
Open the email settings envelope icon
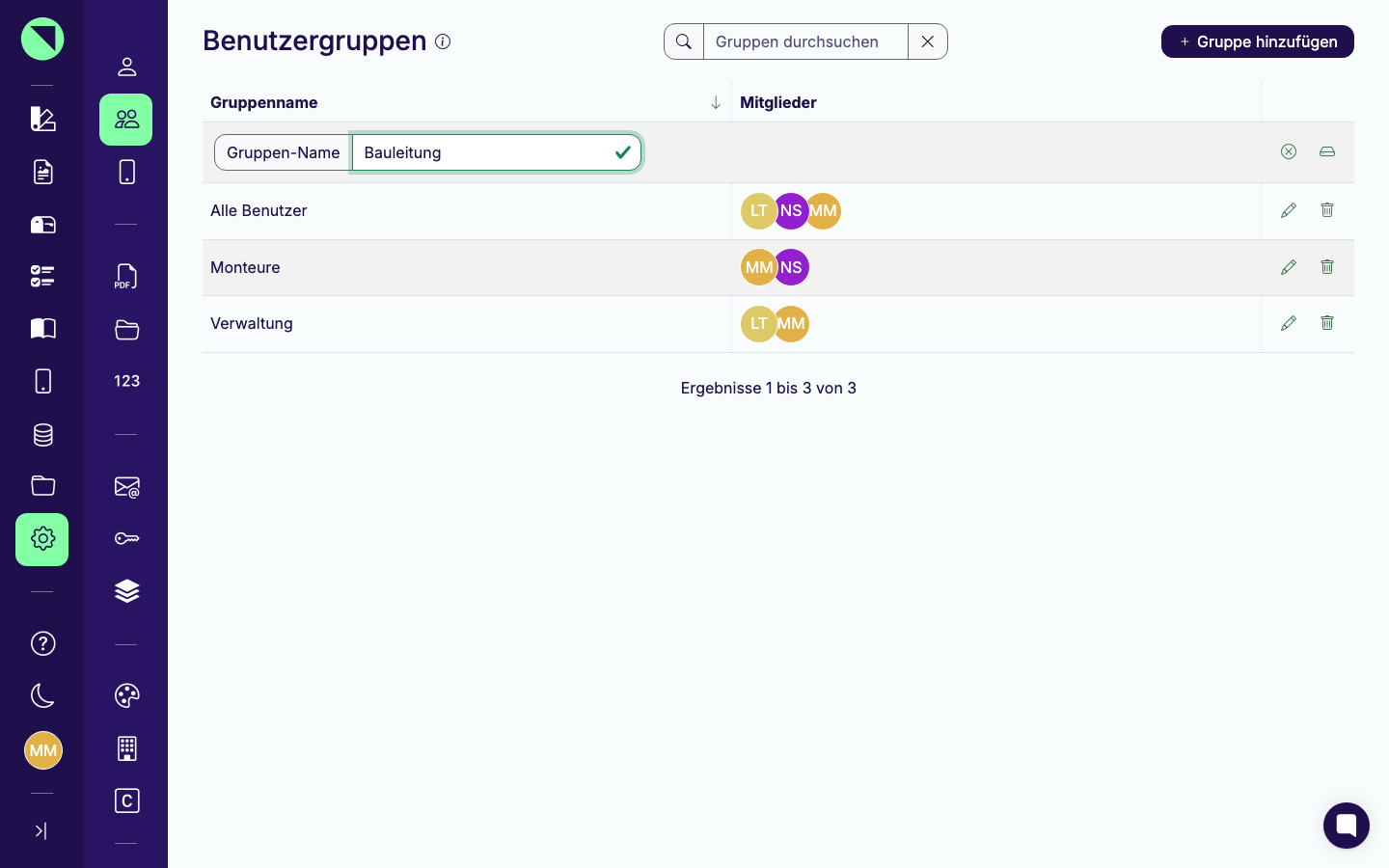(x=126, y=487)
